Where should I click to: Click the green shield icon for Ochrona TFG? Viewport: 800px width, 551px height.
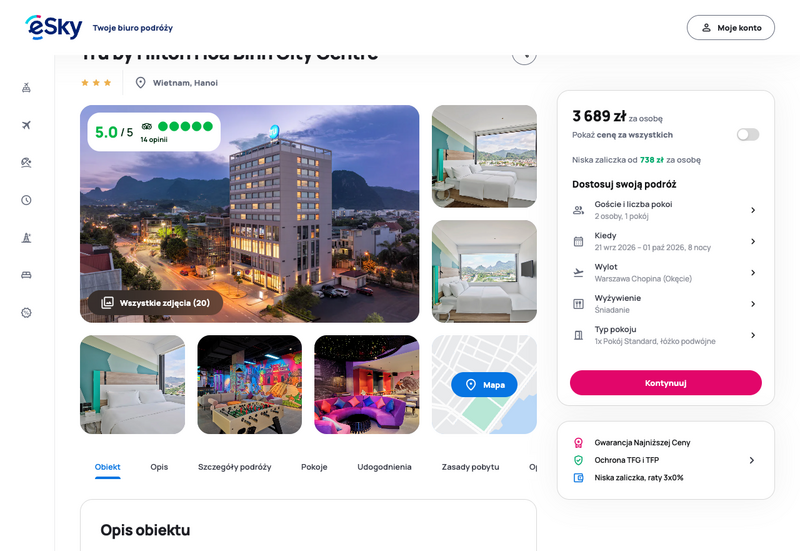(x=578, y=460)
